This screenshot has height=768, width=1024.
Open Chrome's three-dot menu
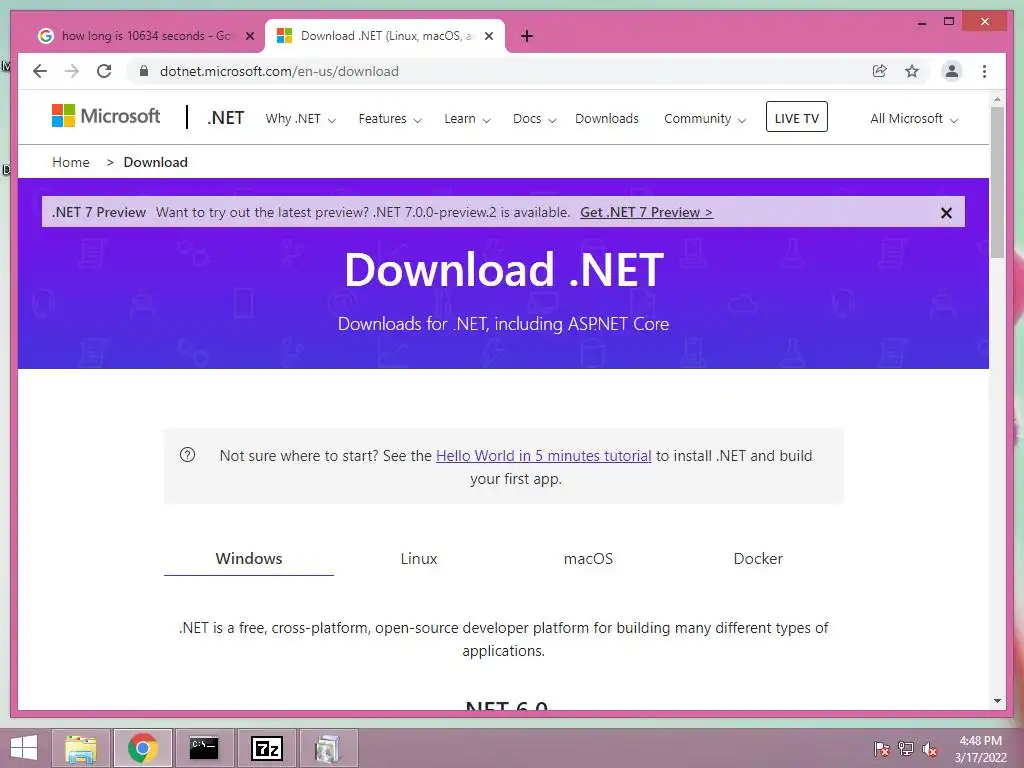pyautogui.click(x=984, y=71)
